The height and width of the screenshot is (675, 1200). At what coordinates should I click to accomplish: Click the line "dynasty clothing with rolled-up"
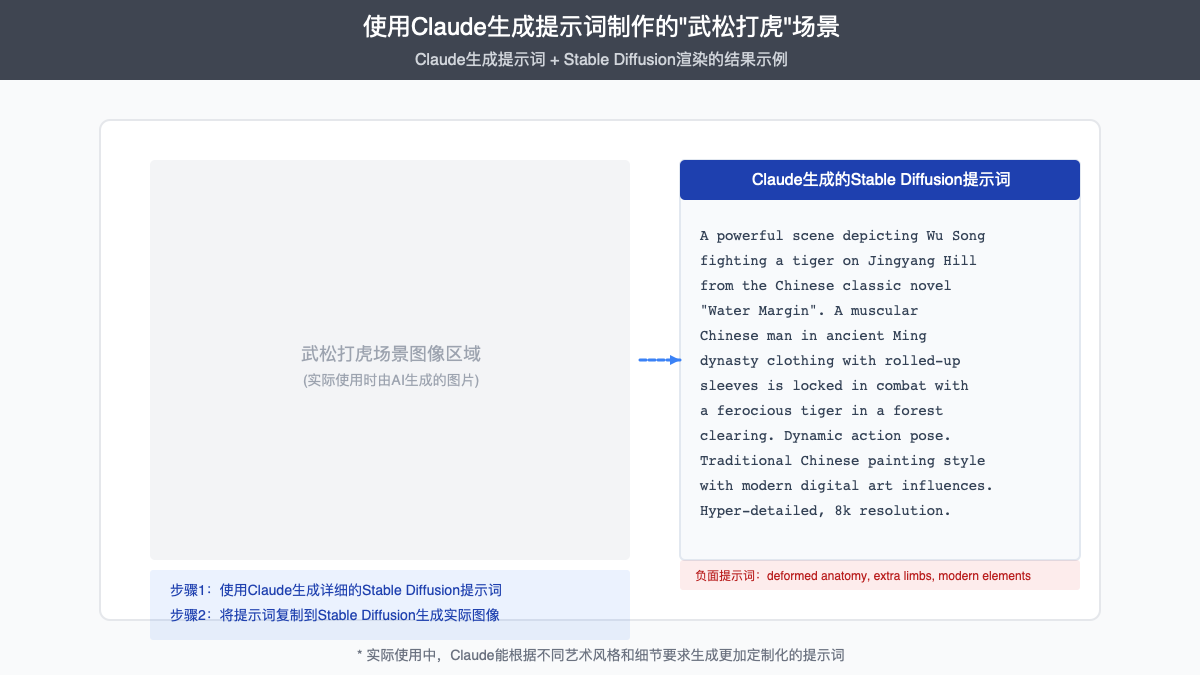830,361
